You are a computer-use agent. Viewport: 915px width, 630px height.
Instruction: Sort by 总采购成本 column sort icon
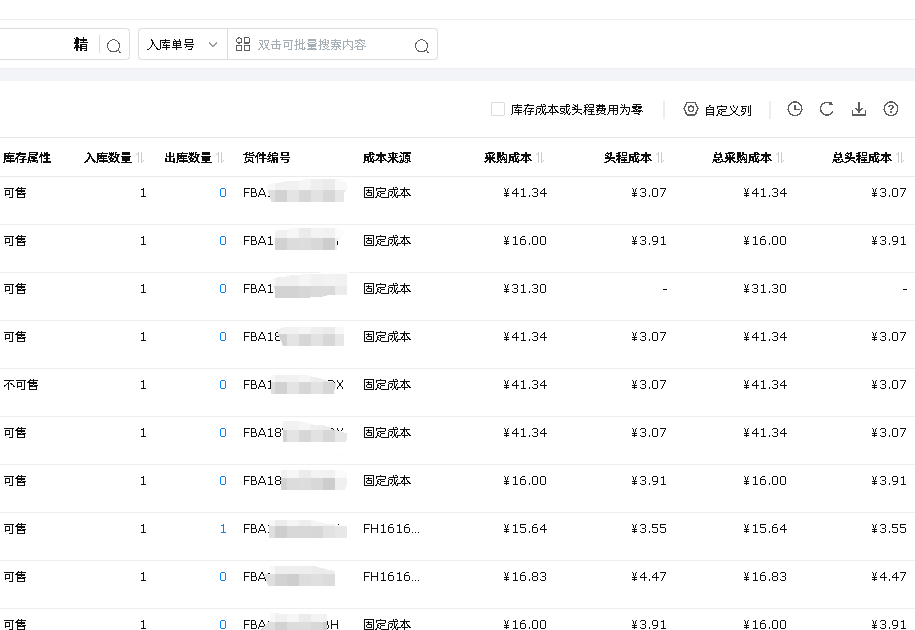[x=781, y=158]
